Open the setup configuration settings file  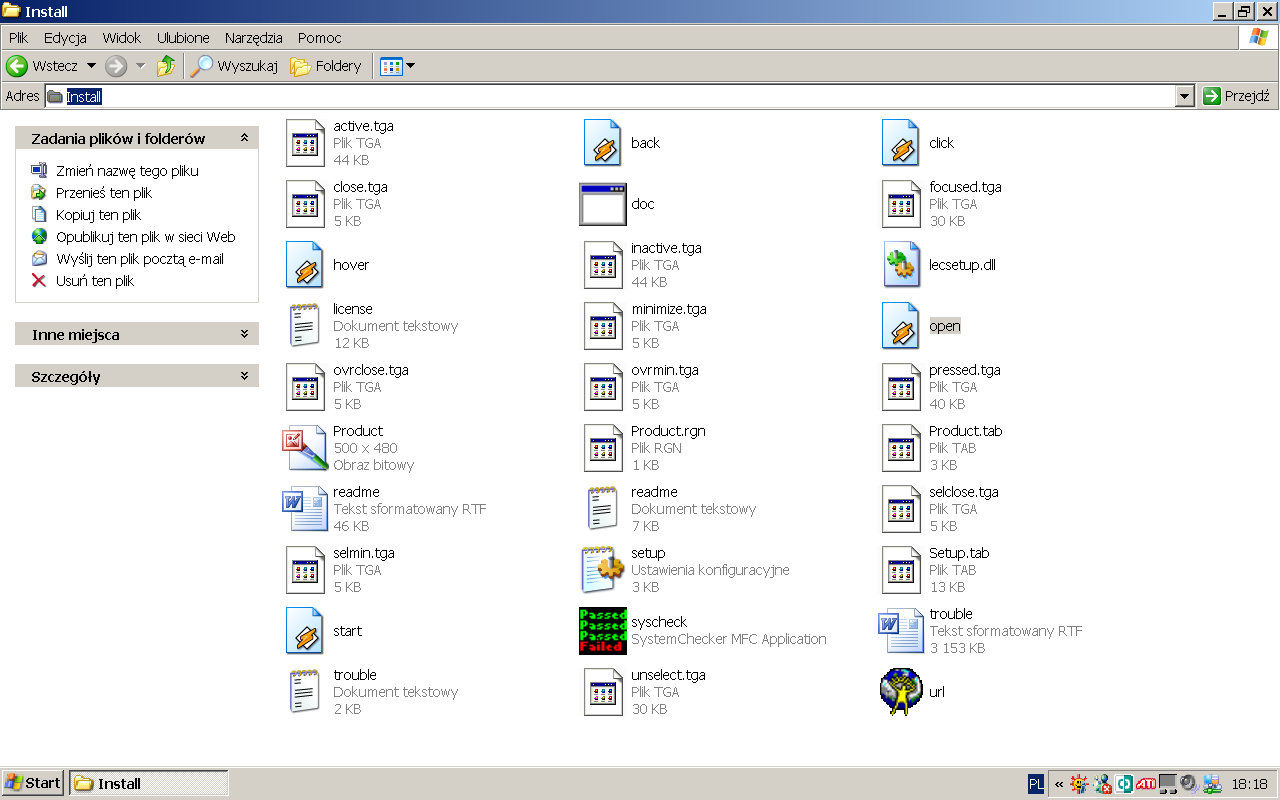point(601,569)
